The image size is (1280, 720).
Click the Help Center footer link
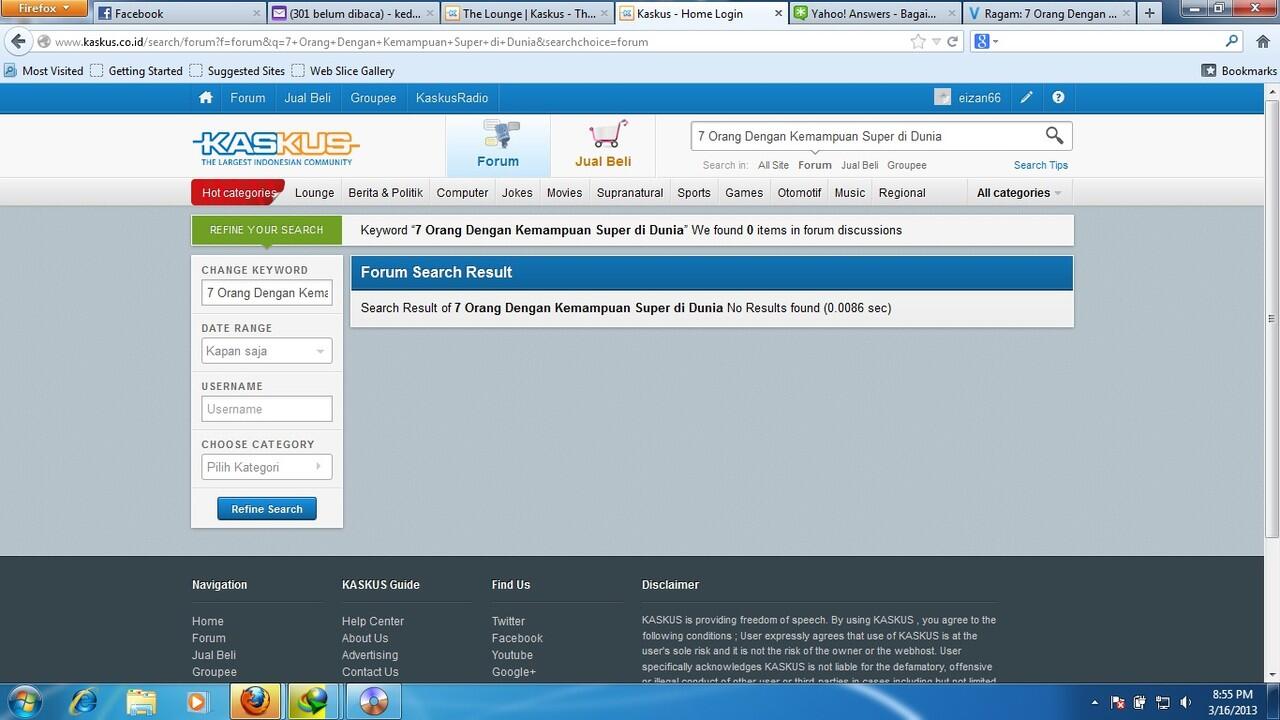click(373, 621)
